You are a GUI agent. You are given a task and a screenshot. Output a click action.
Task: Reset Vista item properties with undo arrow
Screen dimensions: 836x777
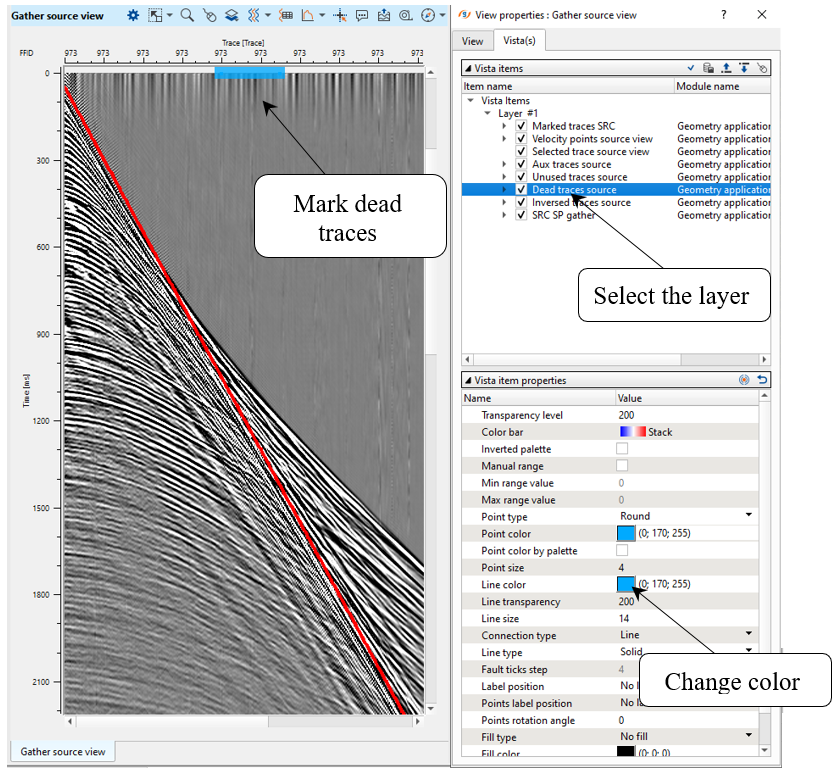(763, 380)
